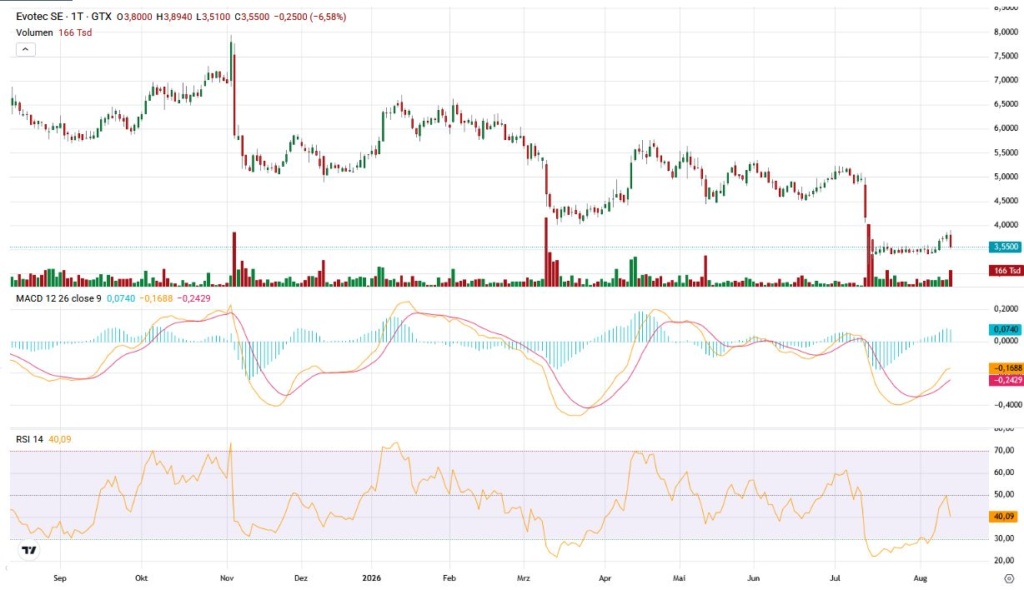
Task: Click the closing price value C3,5500 in header
Action: (251, 16)
